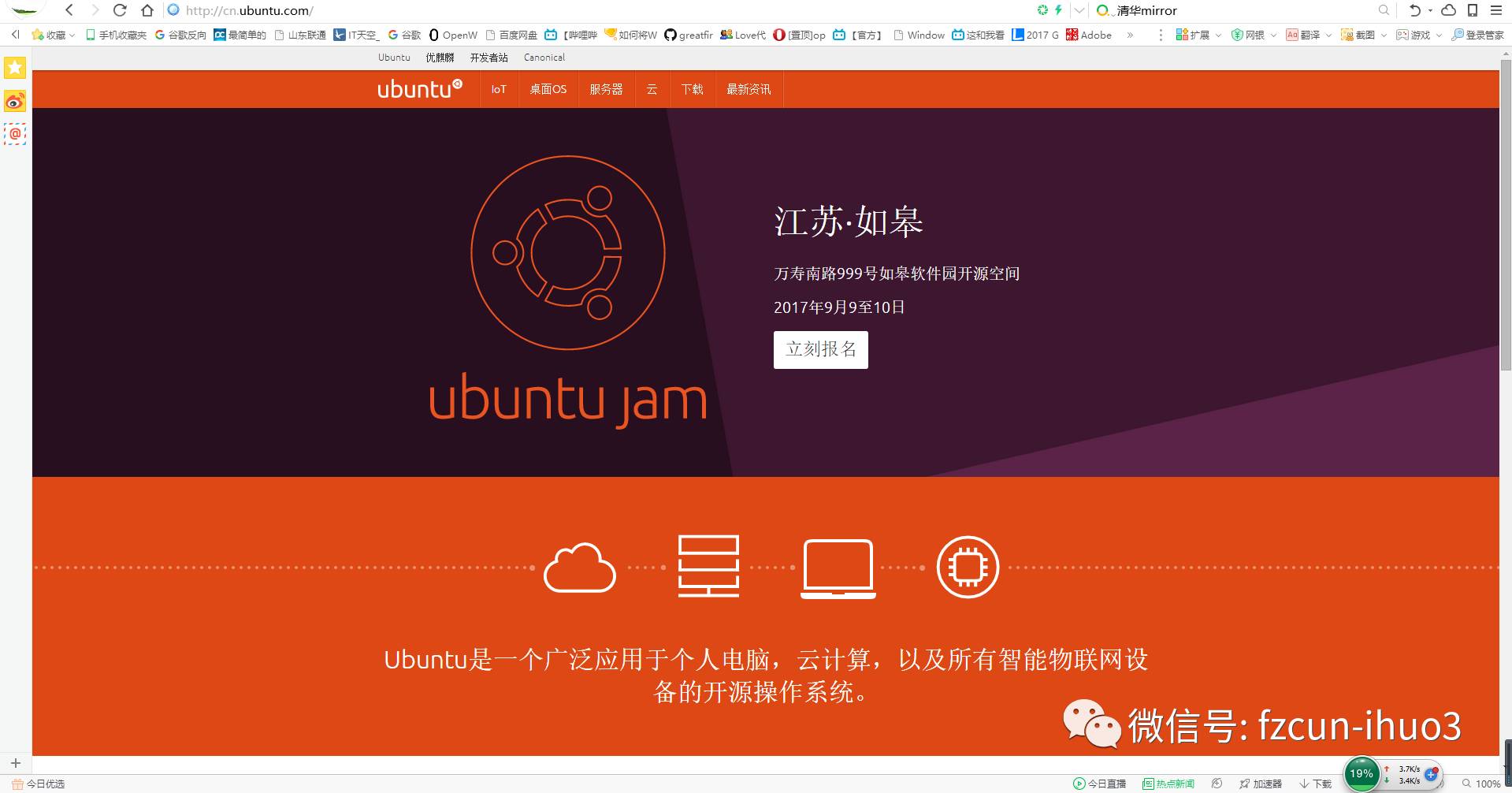Open the Adobe bookmark

pyautogui.click(x=1089, y=35)
